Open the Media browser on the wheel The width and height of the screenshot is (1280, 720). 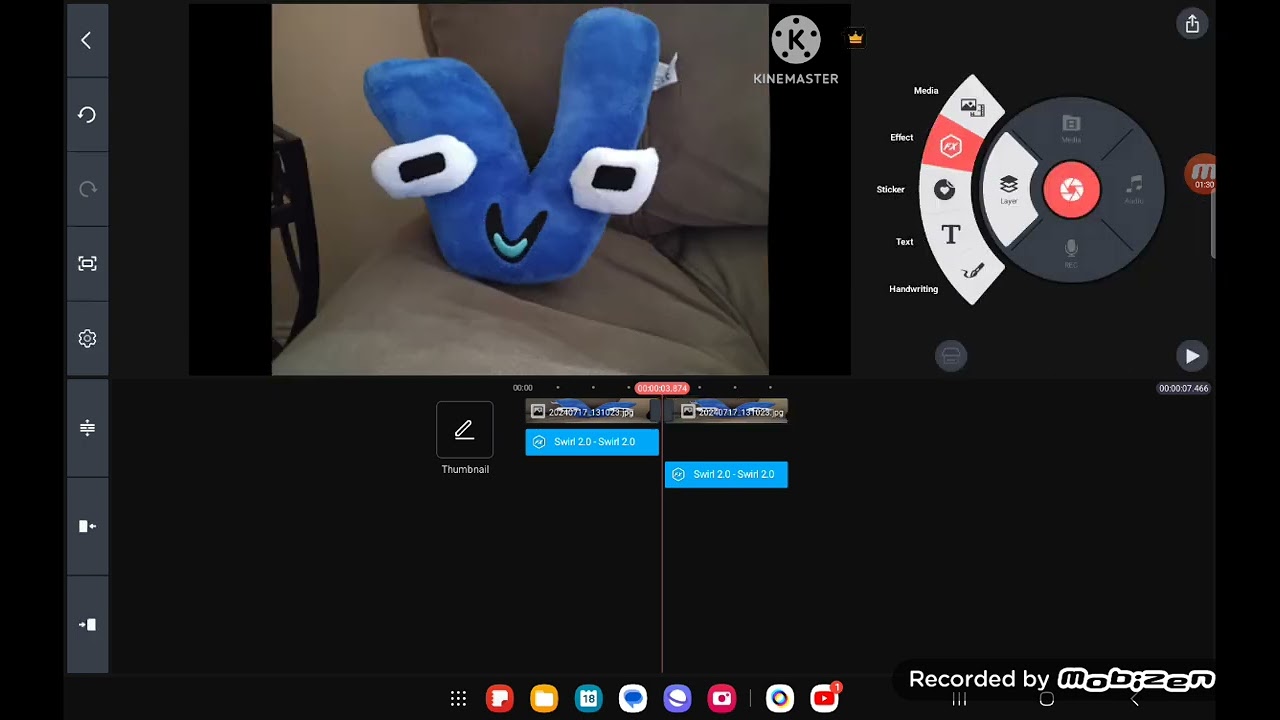pyautogui.click(x=1071, y=128)
